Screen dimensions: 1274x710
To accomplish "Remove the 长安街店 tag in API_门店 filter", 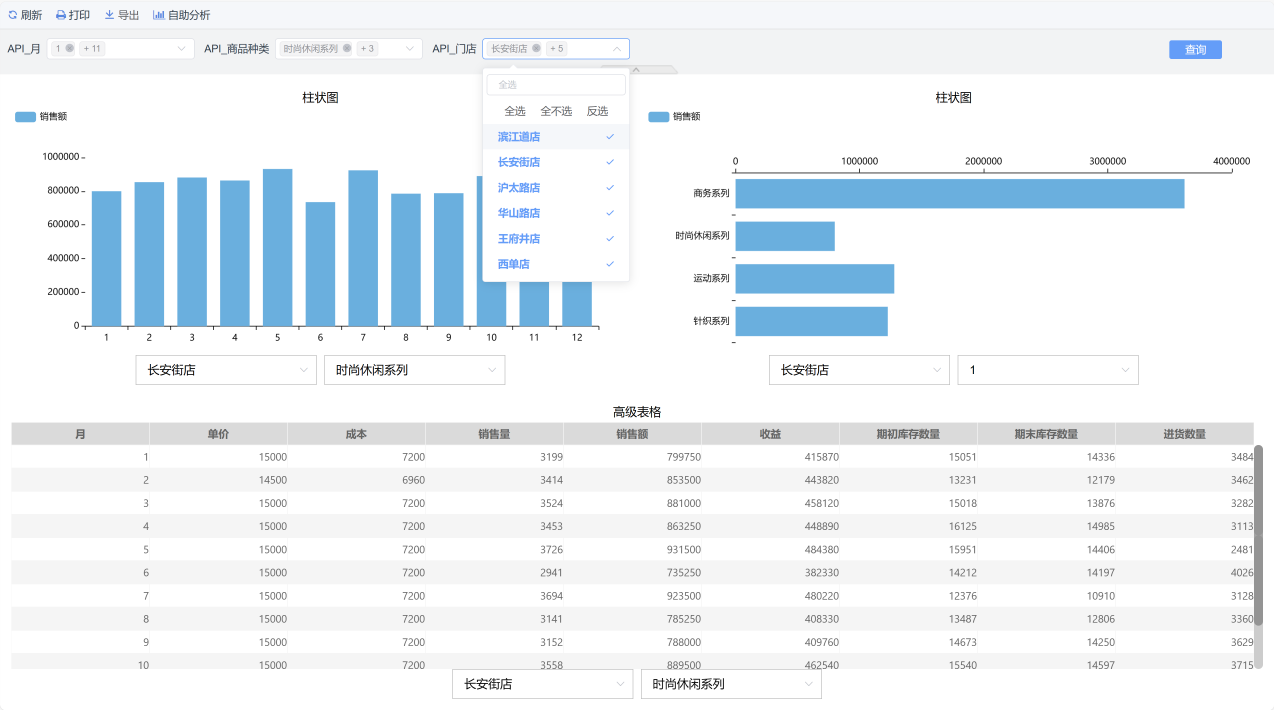I will 536,49.
